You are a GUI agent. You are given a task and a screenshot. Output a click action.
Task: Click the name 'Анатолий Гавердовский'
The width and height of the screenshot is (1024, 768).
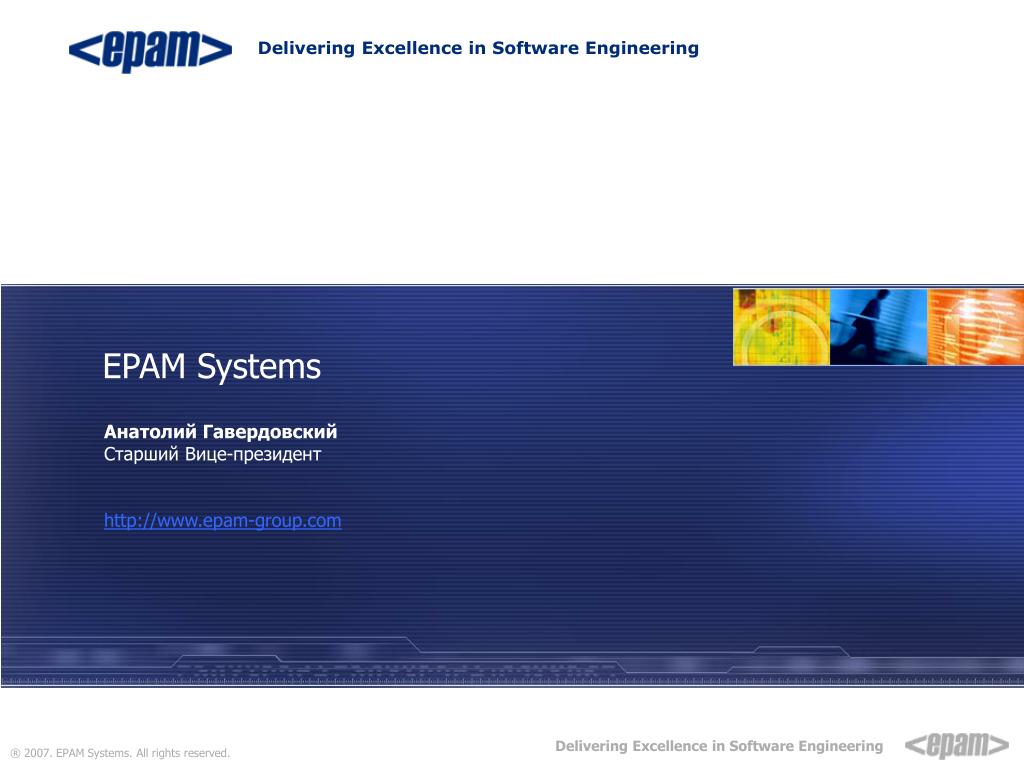(x=220, y=432)
